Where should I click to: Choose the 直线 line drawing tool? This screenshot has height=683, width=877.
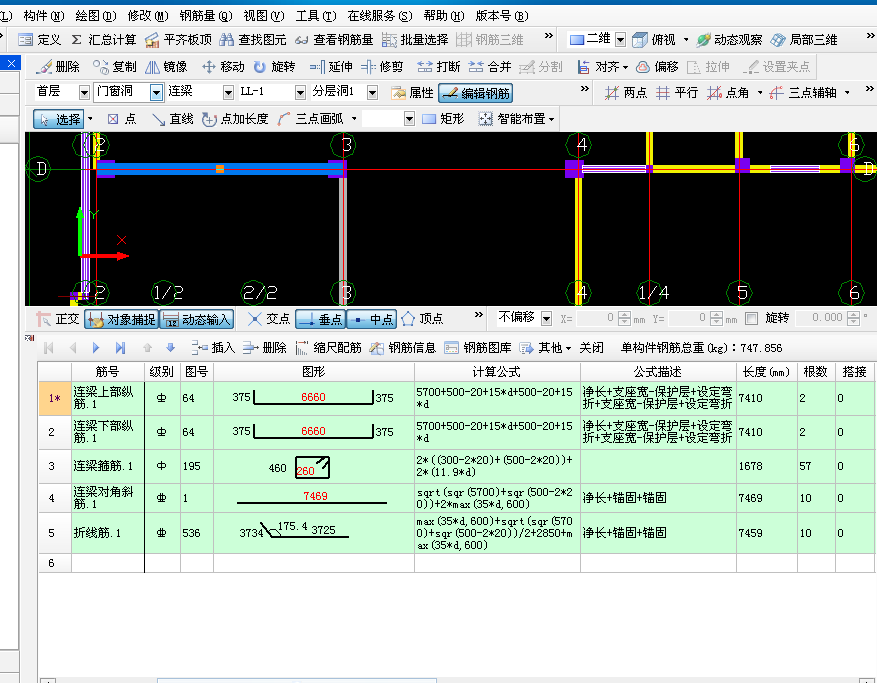pos(172,119)
